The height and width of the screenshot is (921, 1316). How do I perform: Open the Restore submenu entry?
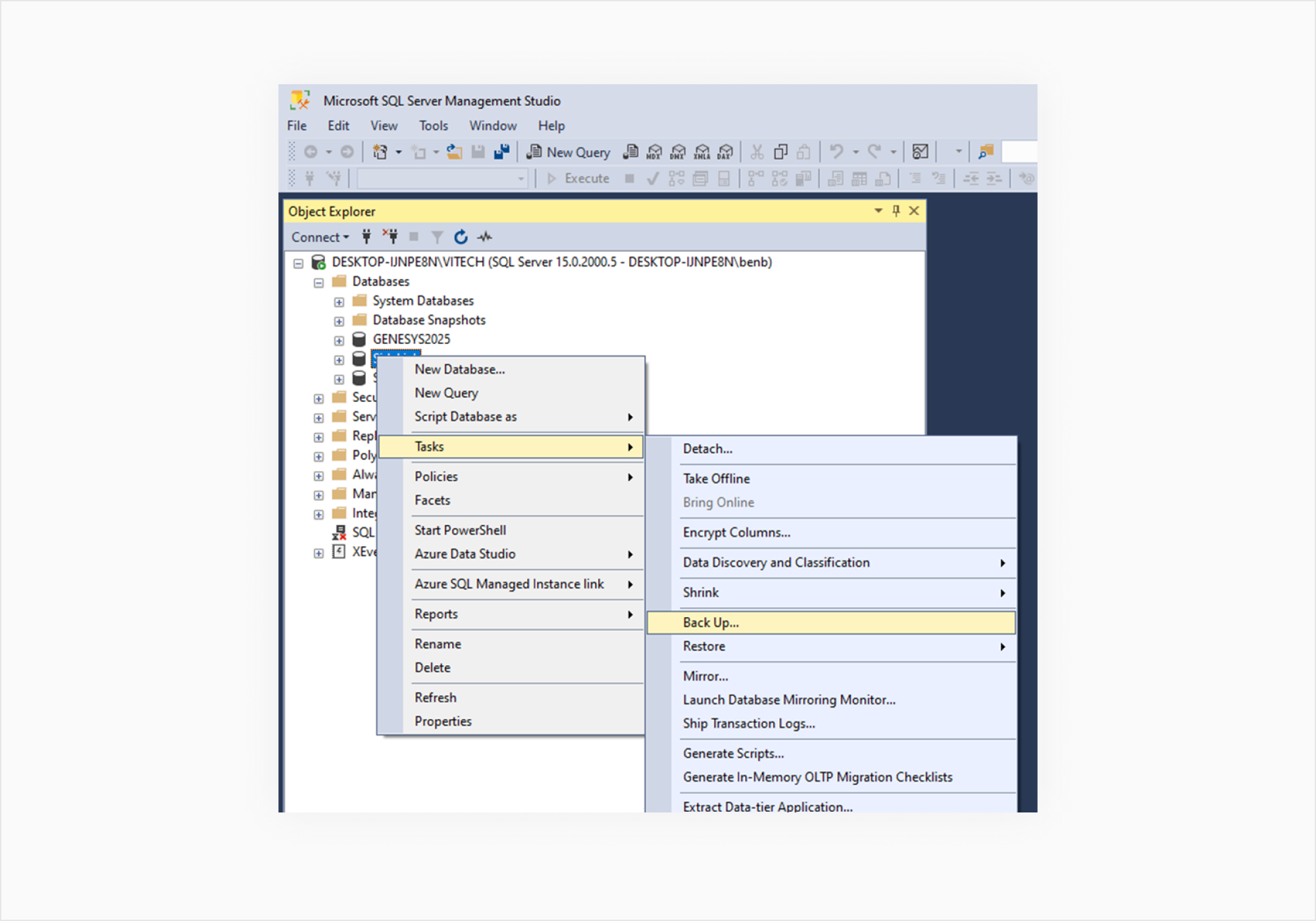click(704, 646)
